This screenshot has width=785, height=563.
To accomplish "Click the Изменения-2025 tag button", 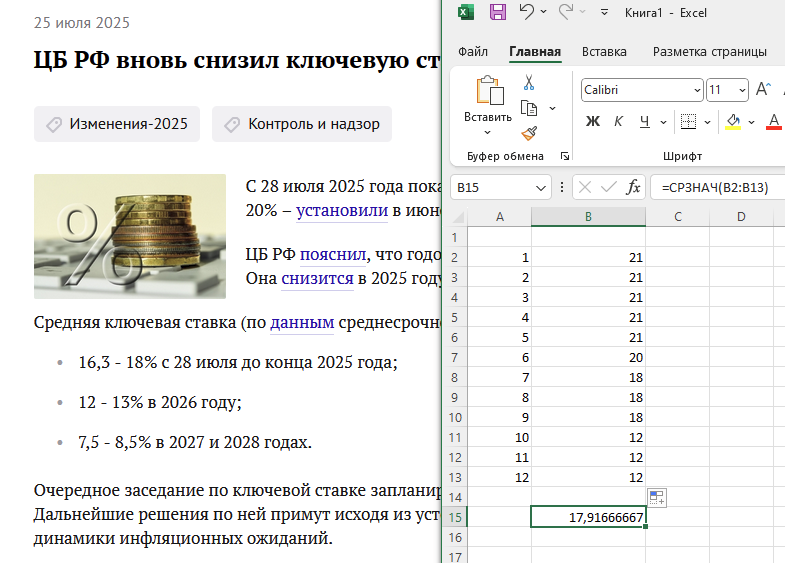I will [x=117, y=124].
